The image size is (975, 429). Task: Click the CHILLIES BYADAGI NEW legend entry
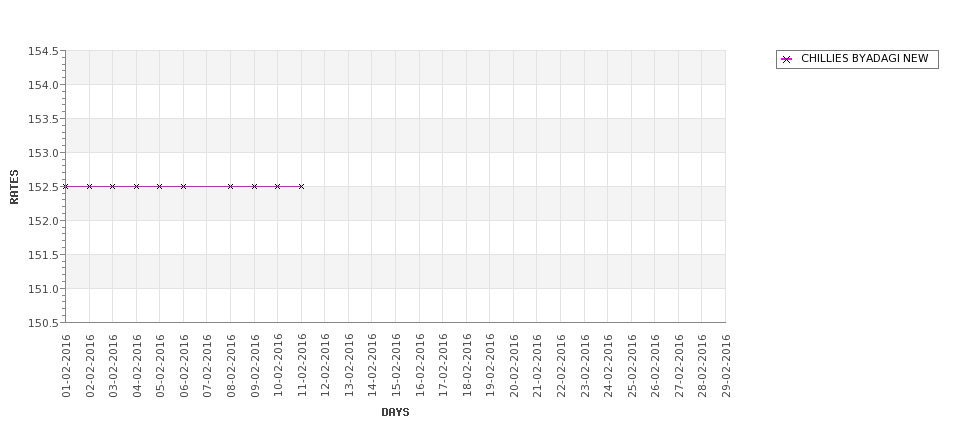click(x=857, y=59)
